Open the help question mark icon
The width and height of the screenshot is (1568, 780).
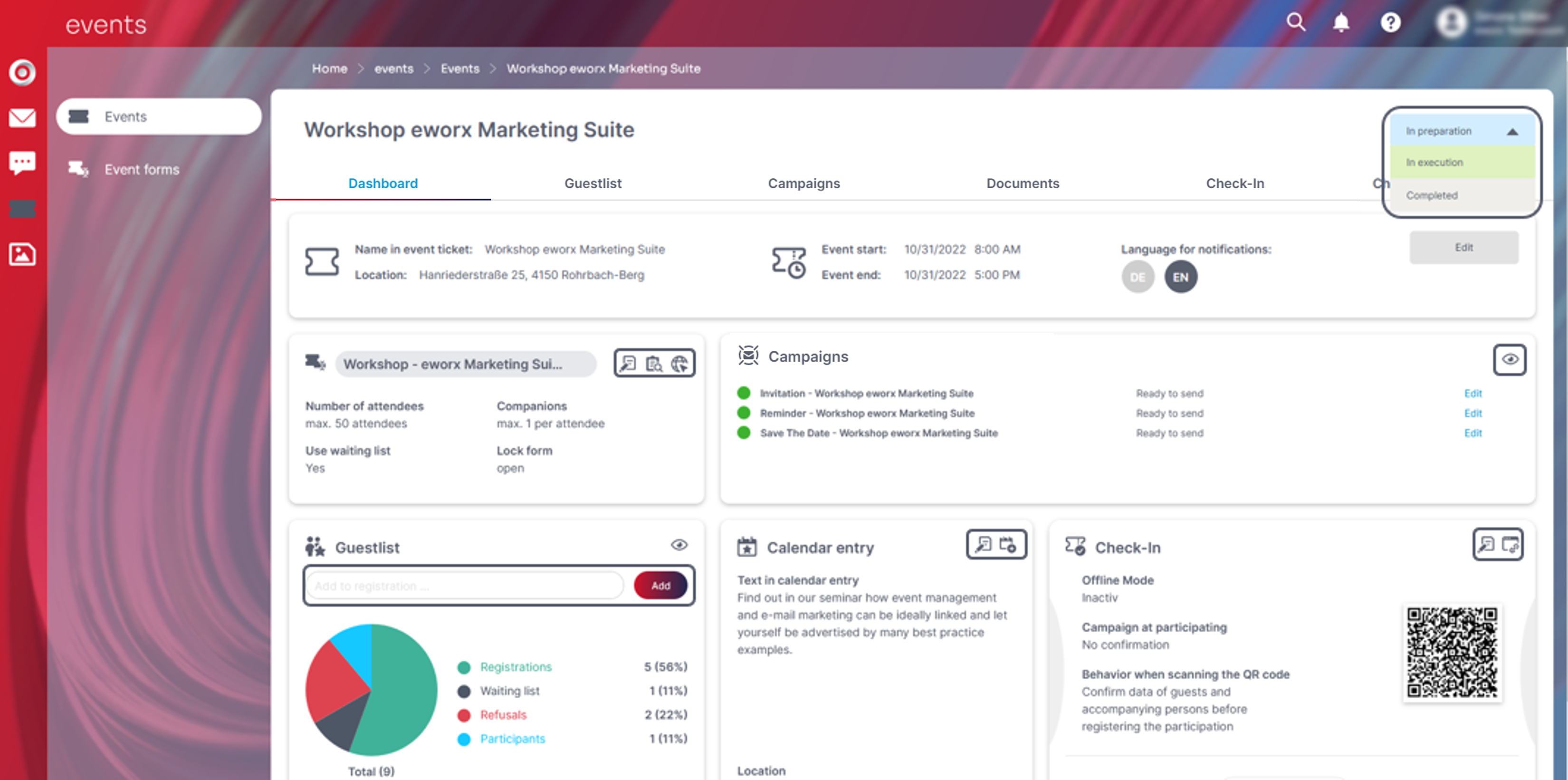[x=1390, y=22]
